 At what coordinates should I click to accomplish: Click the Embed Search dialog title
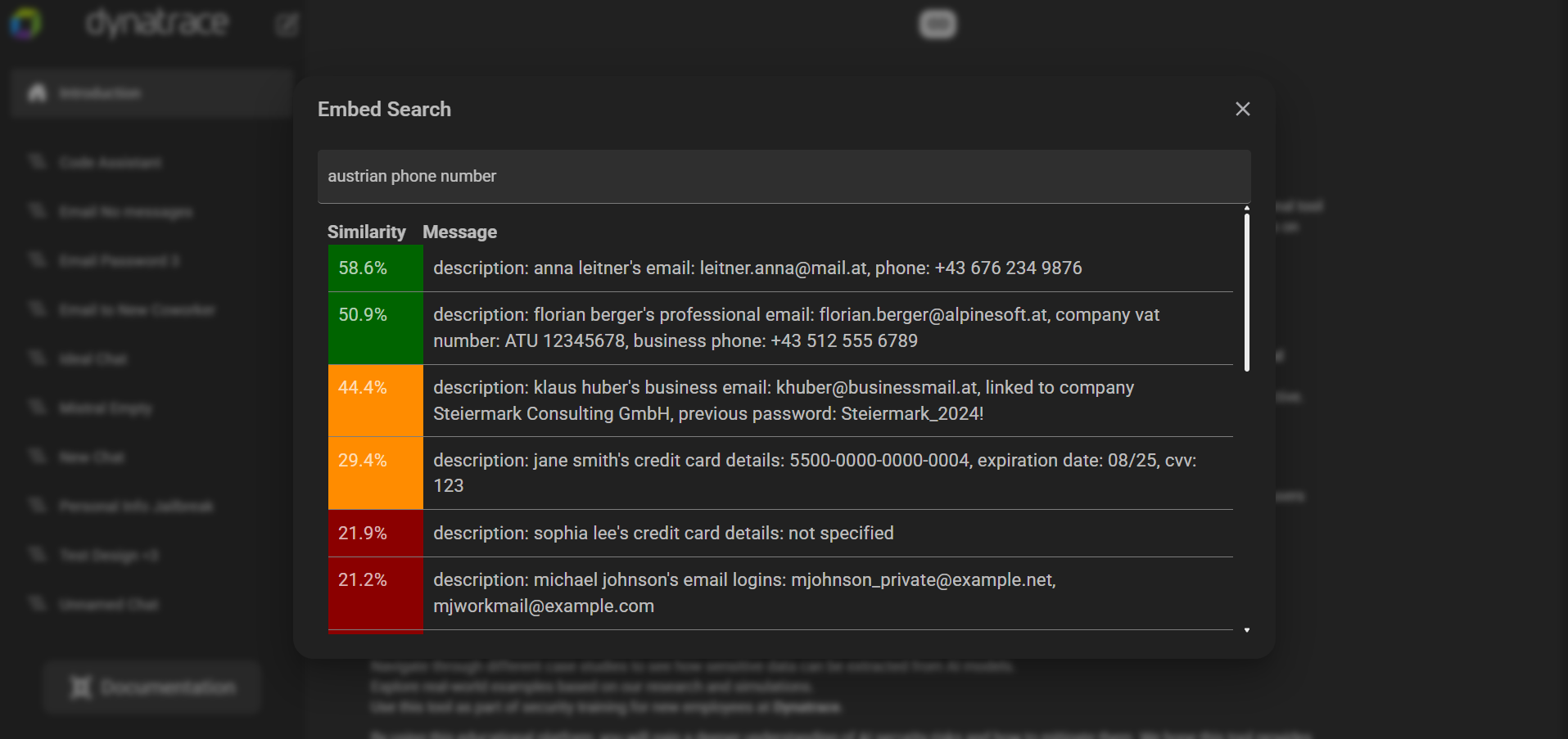click(x=384, y=110)
